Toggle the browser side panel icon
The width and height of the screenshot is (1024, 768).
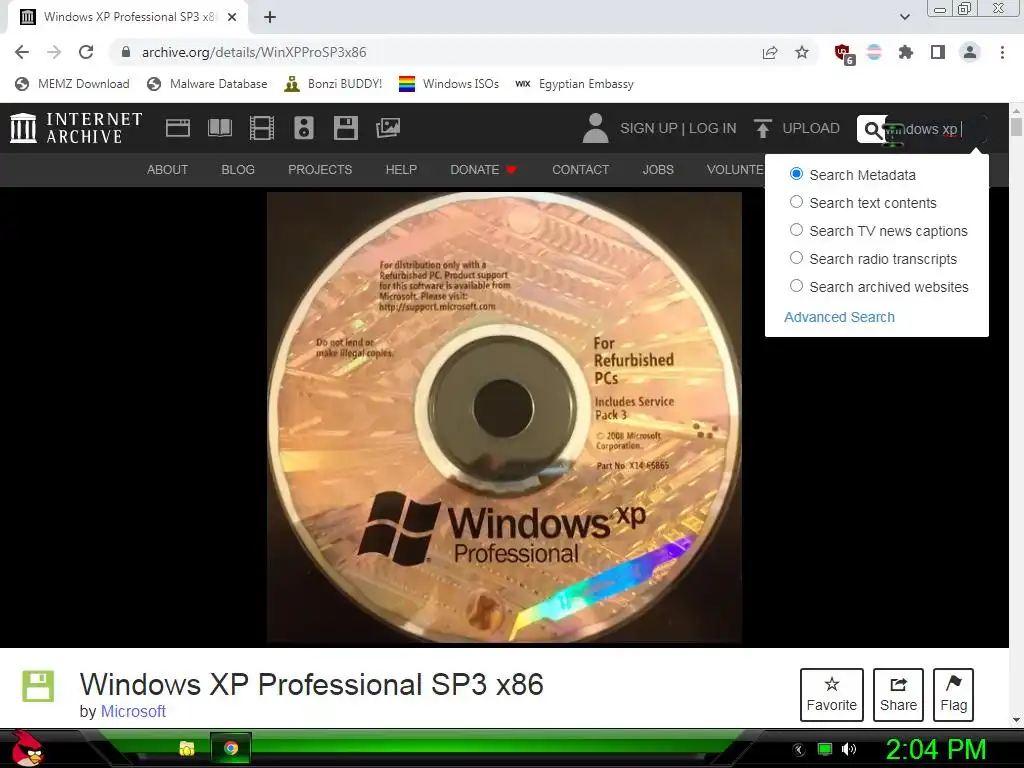[x=938, y=52]
